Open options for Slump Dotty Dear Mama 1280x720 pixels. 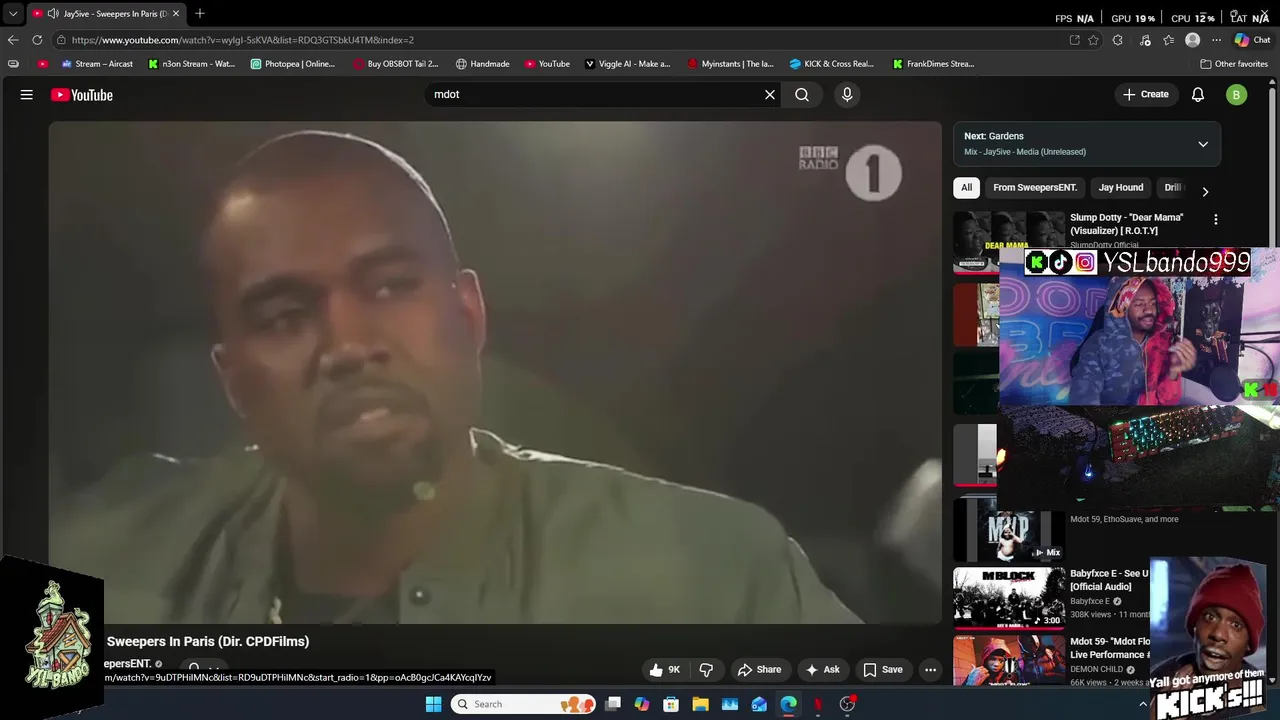[x=1216, y=219]
